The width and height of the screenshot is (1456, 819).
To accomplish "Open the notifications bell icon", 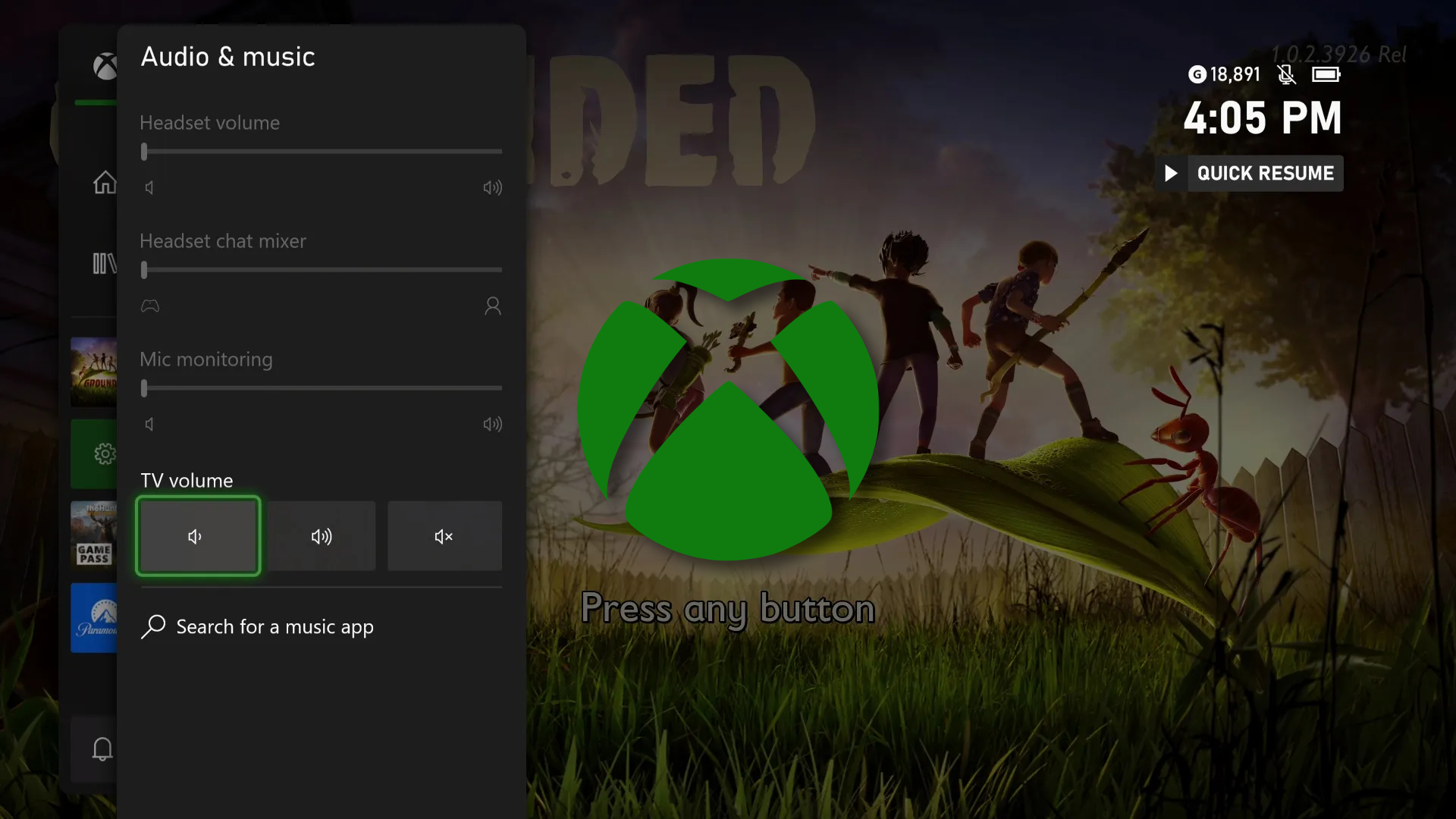I will coord(102,749).
